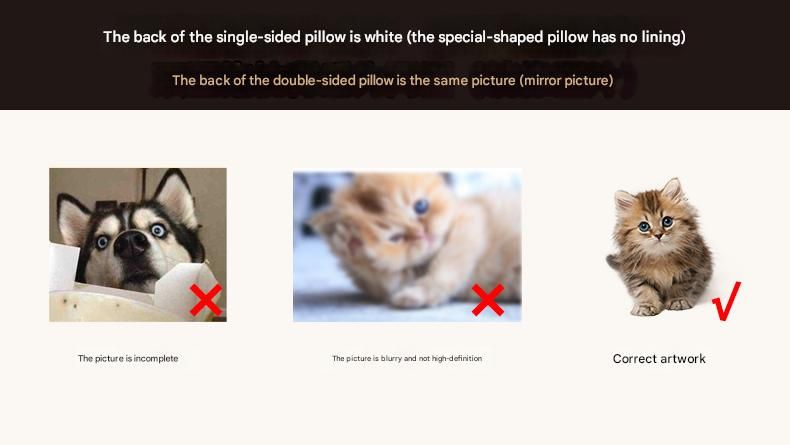Click the husky's black nose
The image size is (790, 445).
tap(131, 244)
